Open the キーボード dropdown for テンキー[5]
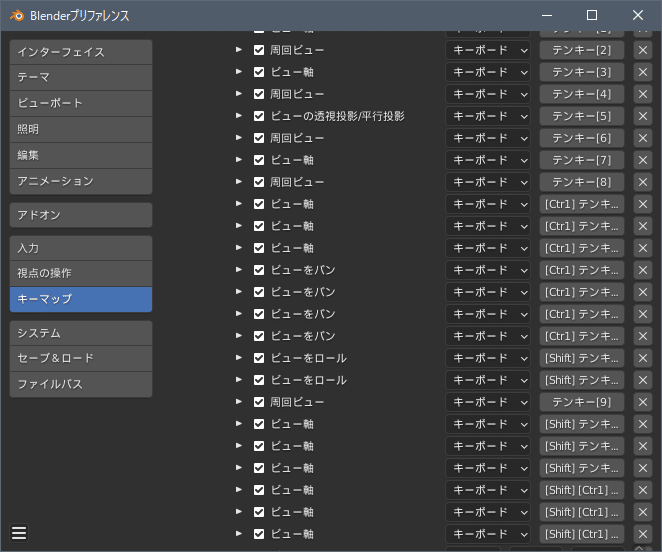The image size is (662, 552). (x=488, y=116)
